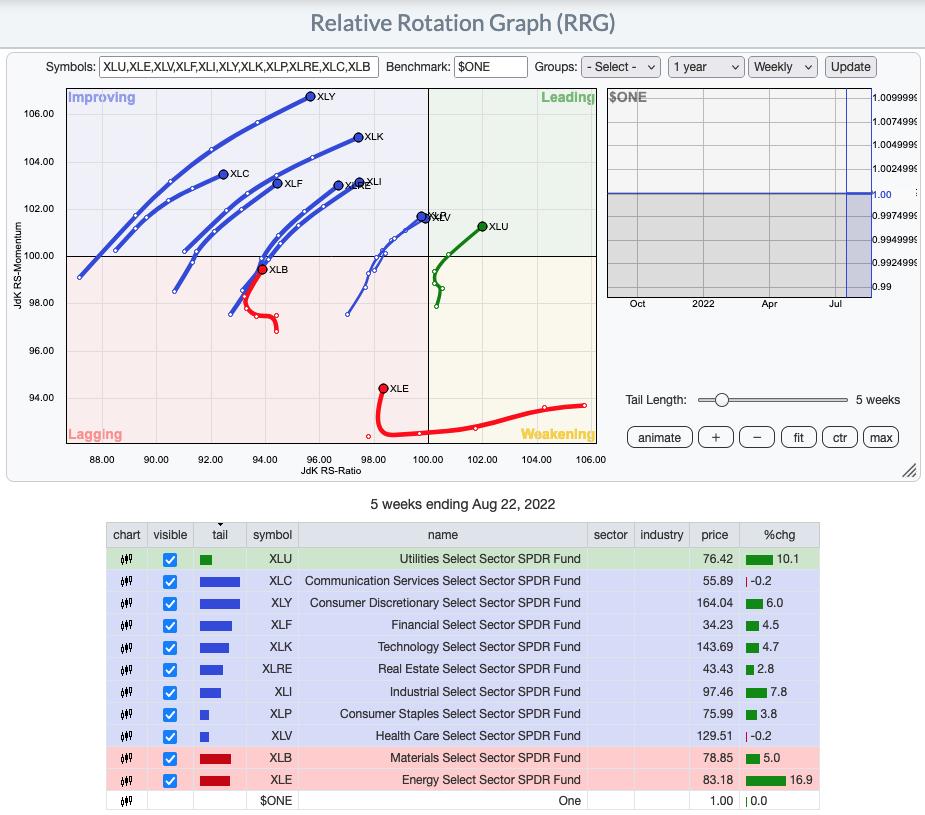The width and height of the screenshot is (925, 815).
Task: Uncheck visibility for XLF
Action: tap(170, 626)
